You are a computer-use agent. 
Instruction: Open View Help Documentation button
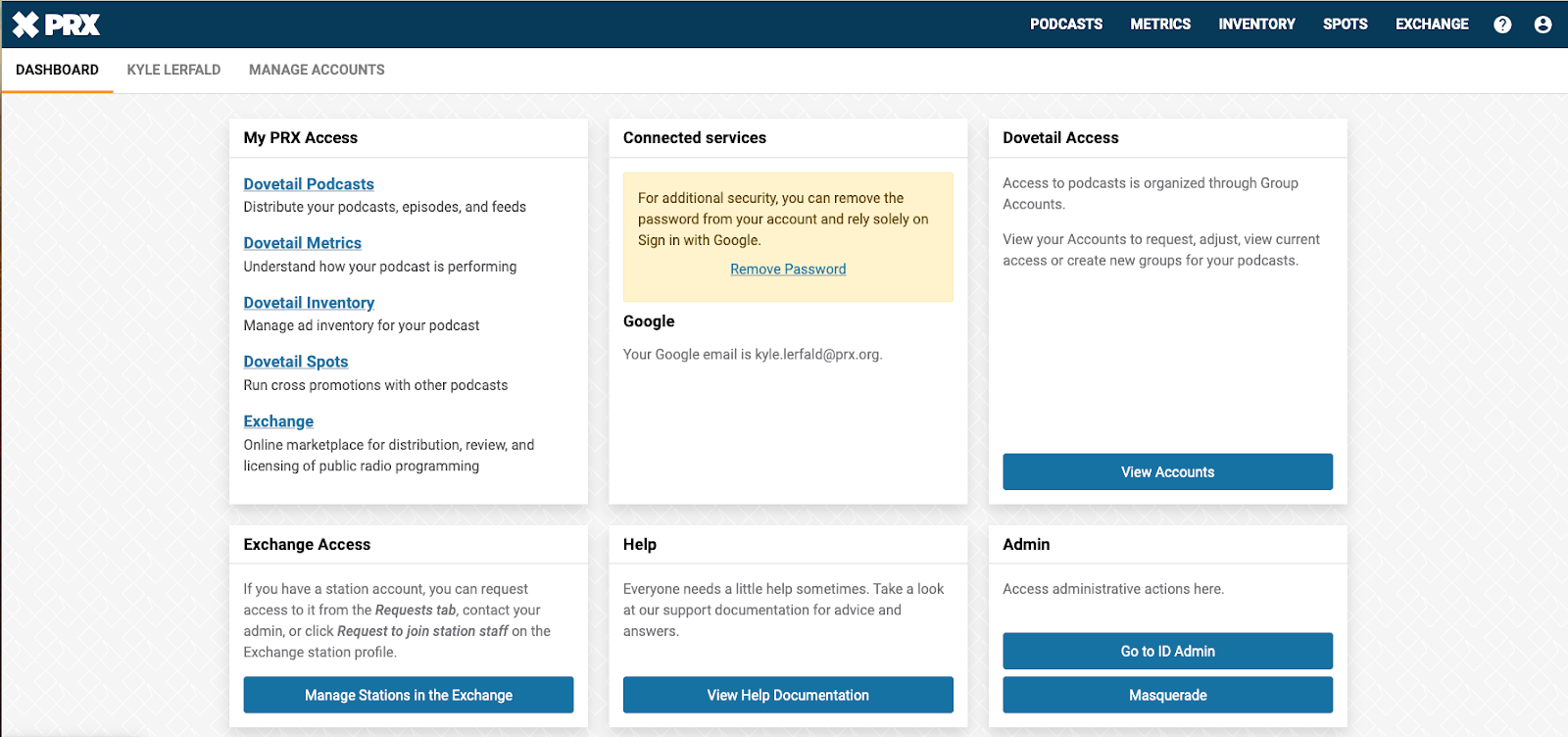pos(788,695)
